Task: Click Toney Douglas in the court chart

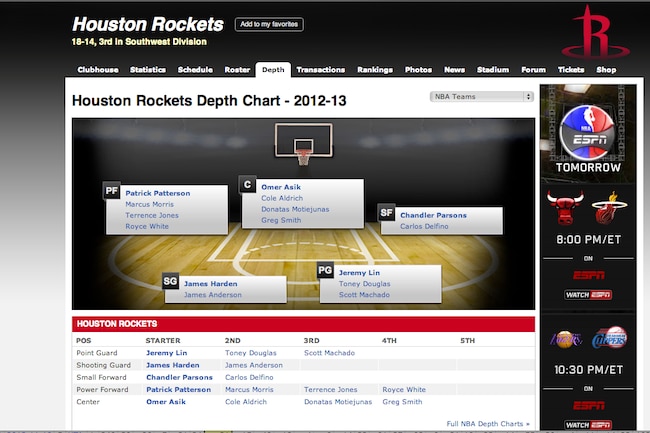Action: [364, 284]
